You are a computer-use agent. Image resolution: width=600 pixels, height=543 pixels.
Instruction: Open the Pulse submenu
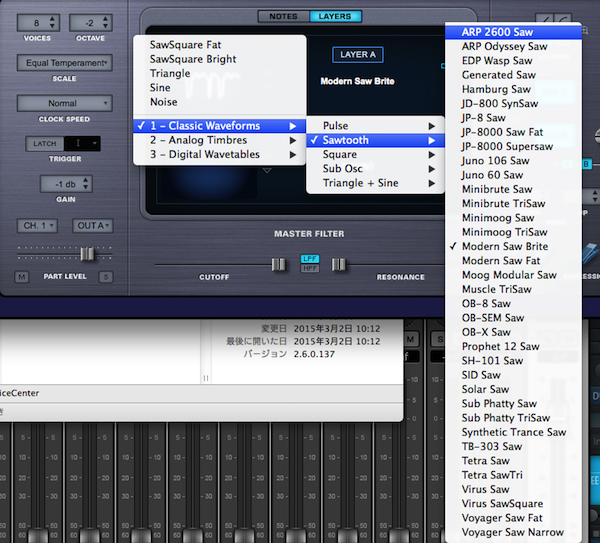(x=375, y=126)
